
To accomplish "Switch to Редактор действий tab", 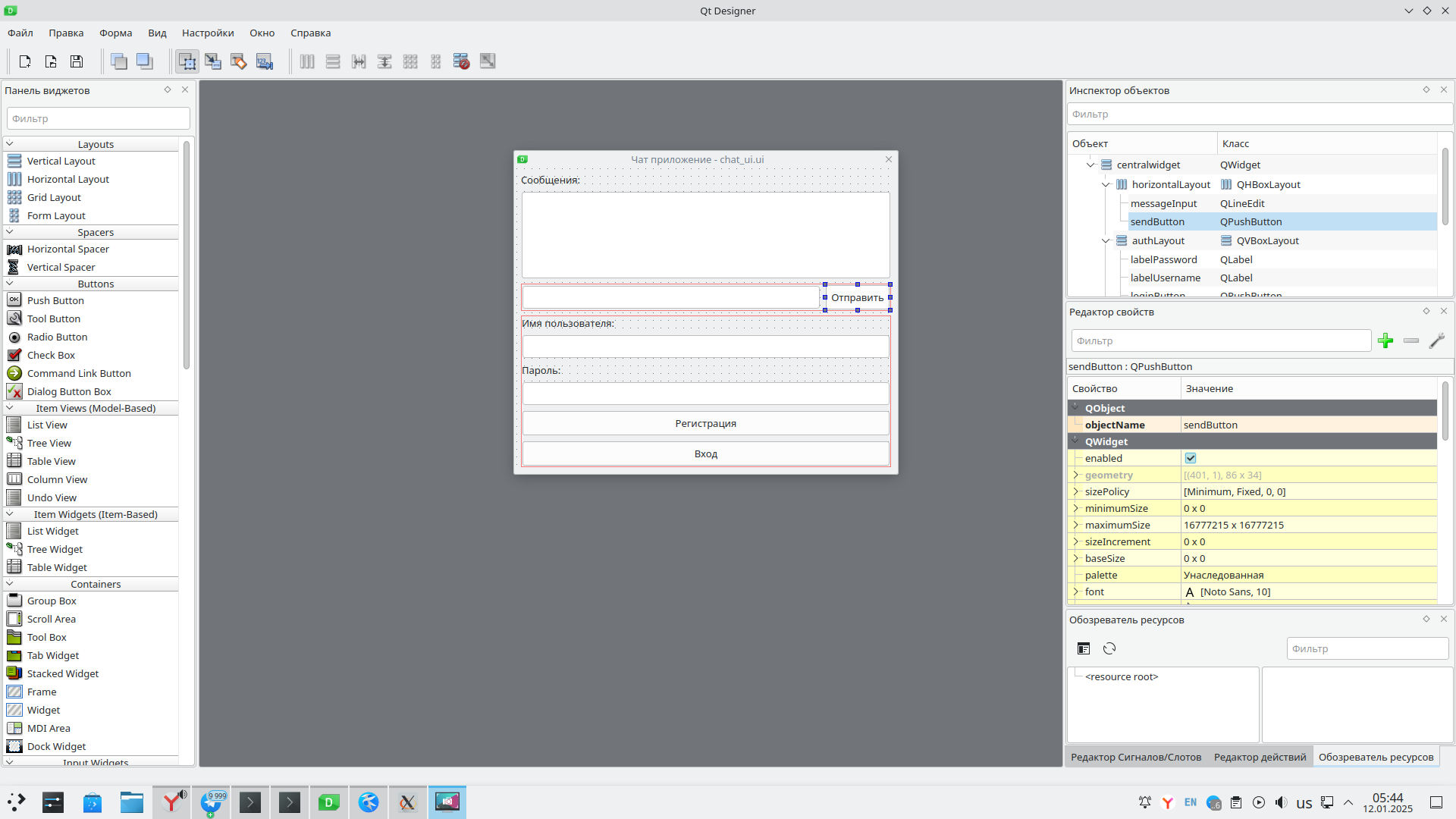I will click(x=1260, y=757).
